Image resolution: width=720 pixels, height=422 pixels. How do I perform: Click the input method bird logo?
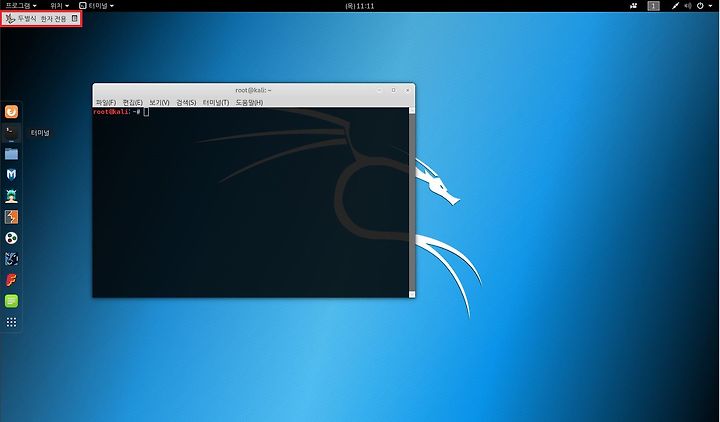pyautogui.click(x=10, y=19)
